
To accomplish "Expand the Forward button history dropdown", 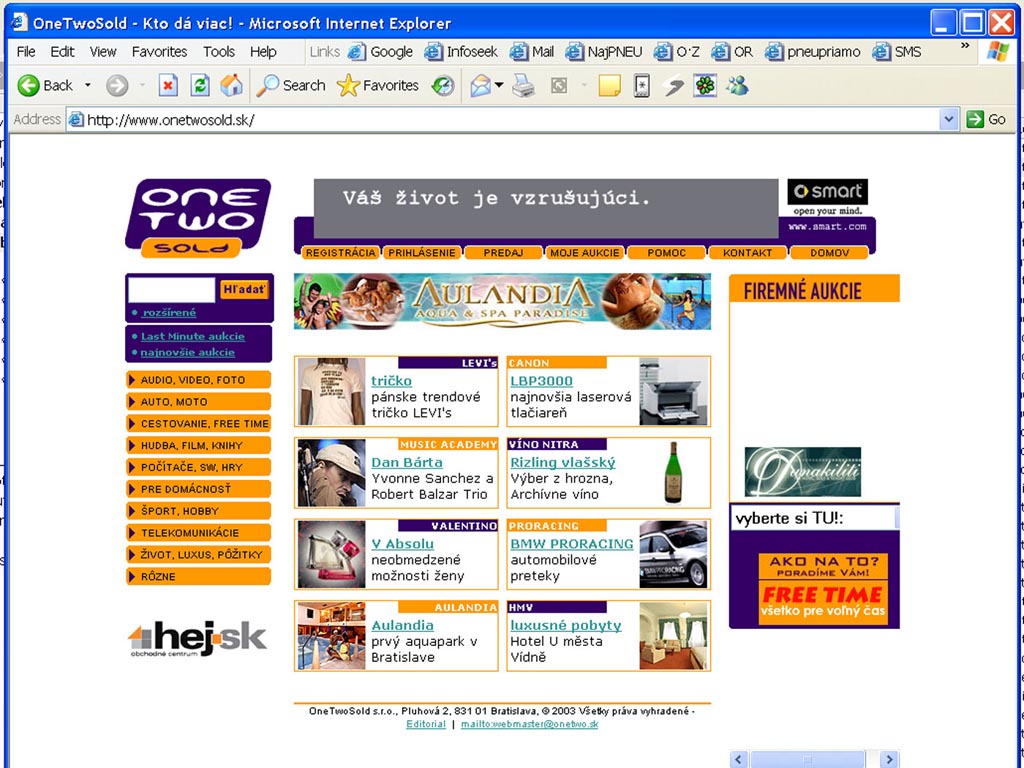I will (x=142, y=86).
